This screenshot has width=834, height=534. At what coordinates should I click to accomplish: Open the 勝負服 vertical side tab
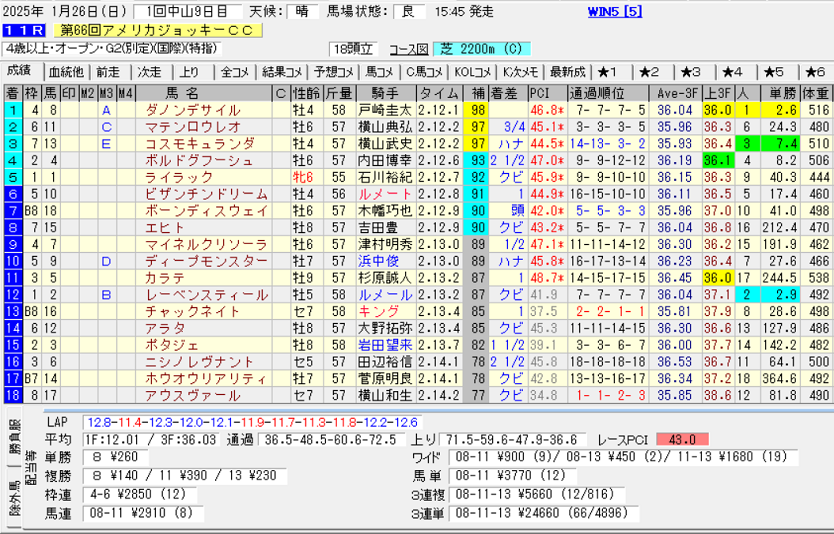14,431
